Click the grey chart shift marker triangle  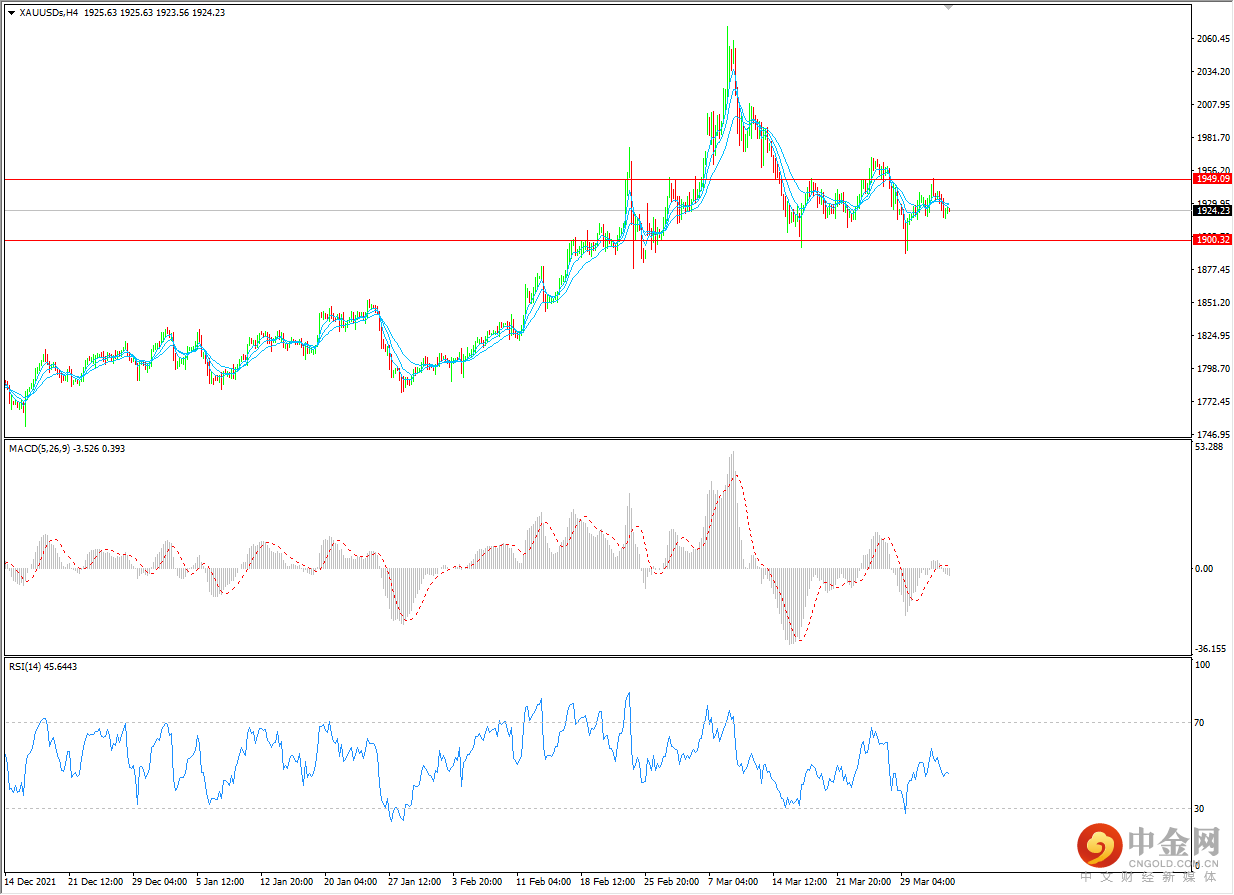pyautogui.click(x=949, y=6)
